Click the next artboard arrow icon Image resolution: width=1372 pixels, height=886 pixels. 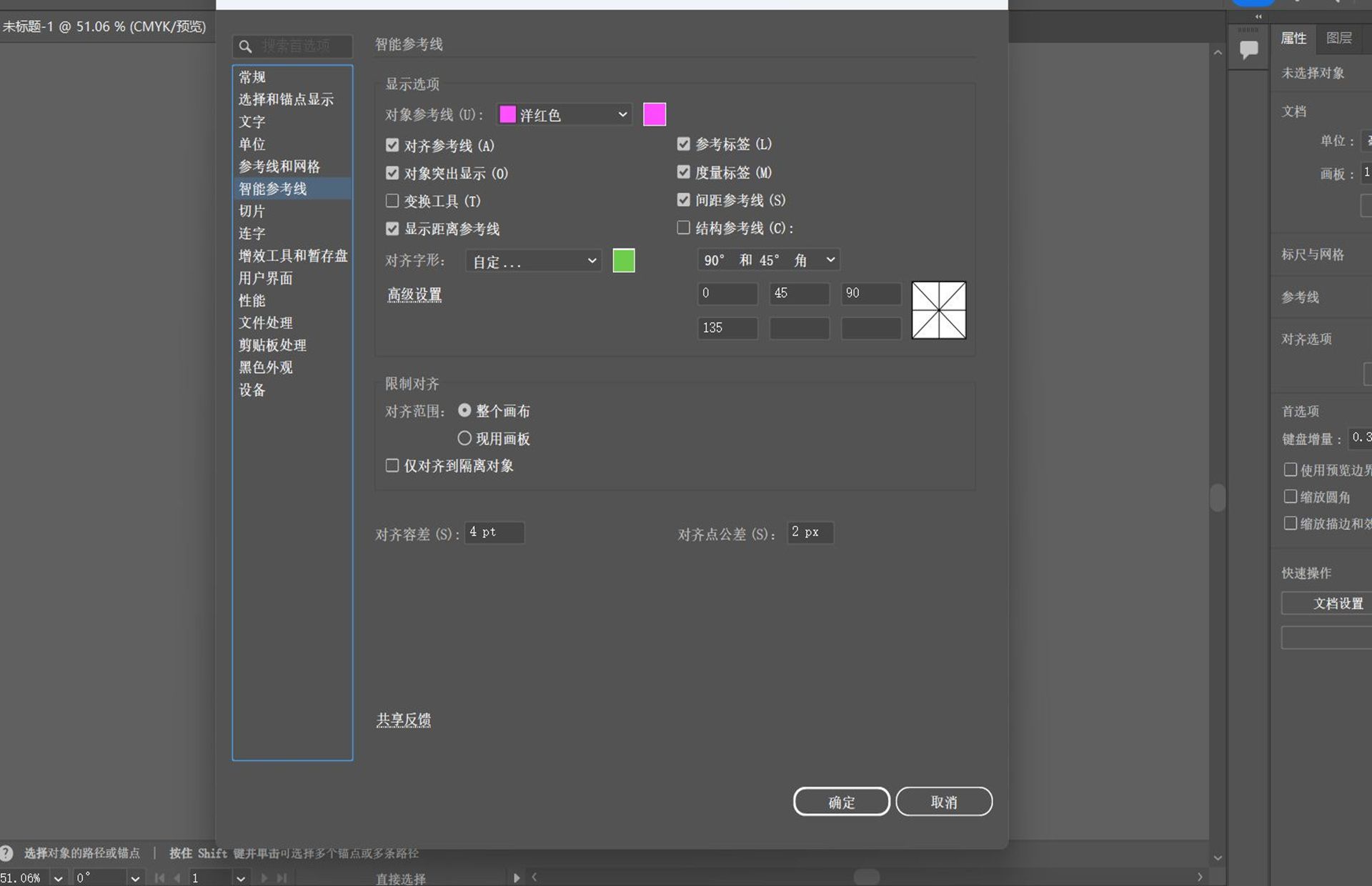(265, 877)
